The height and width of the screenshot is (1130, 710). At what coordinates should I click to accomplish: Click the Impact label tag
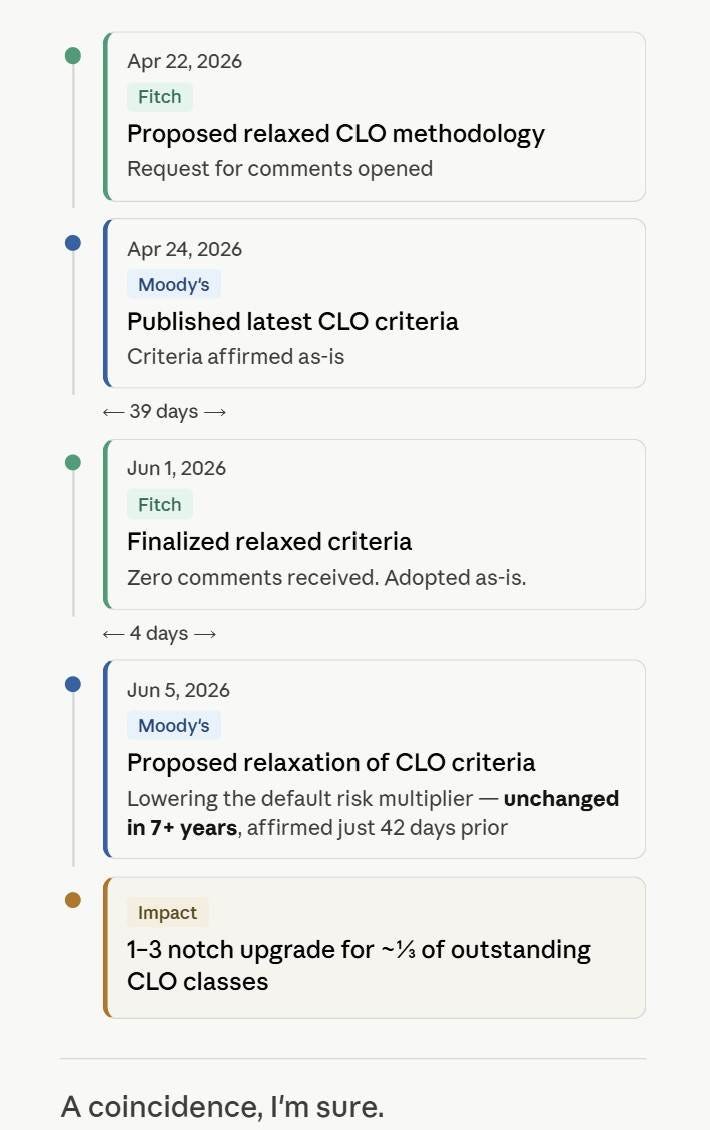[167, 912]
